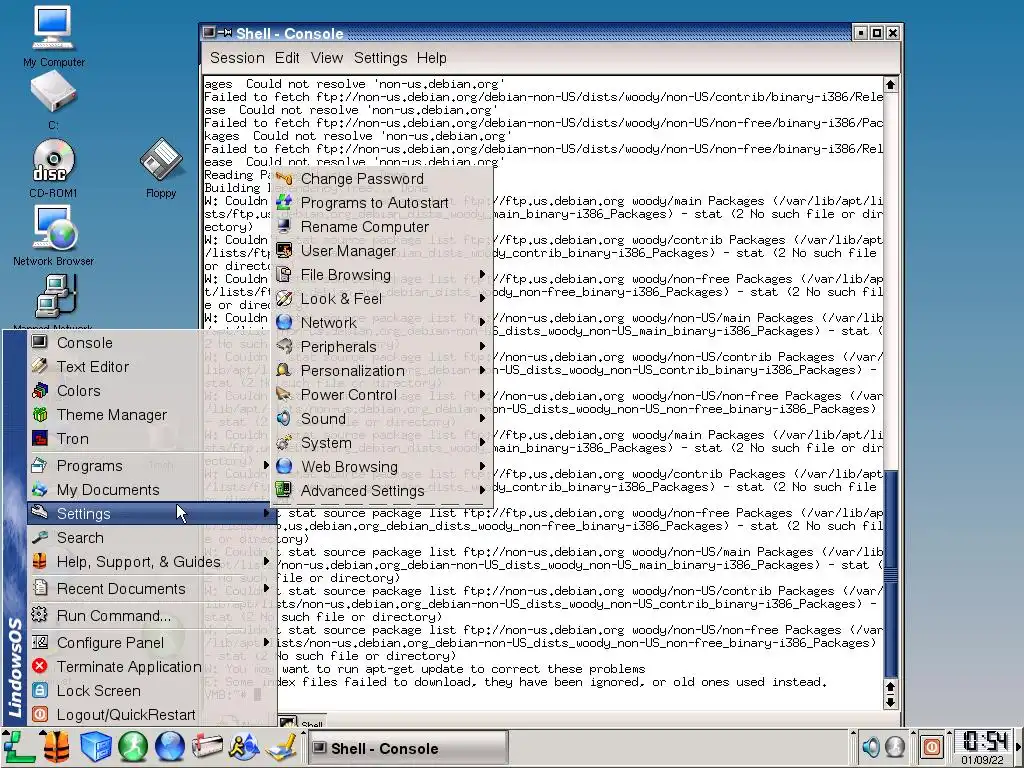Expand the Settings submenu arrow

coord(266,513)
